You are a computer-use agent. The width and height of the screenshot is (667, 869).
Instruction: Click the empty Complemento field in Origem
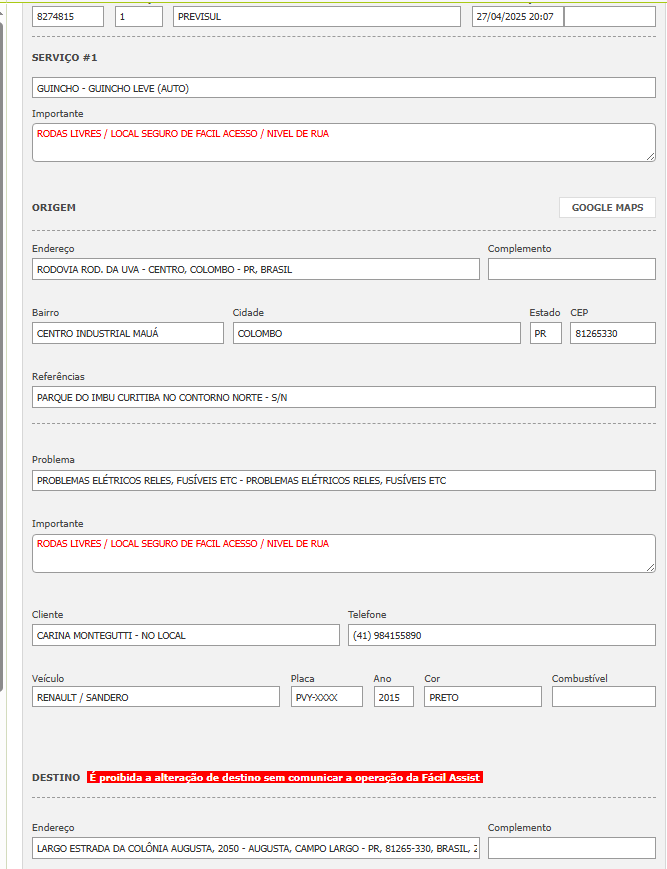571,269
